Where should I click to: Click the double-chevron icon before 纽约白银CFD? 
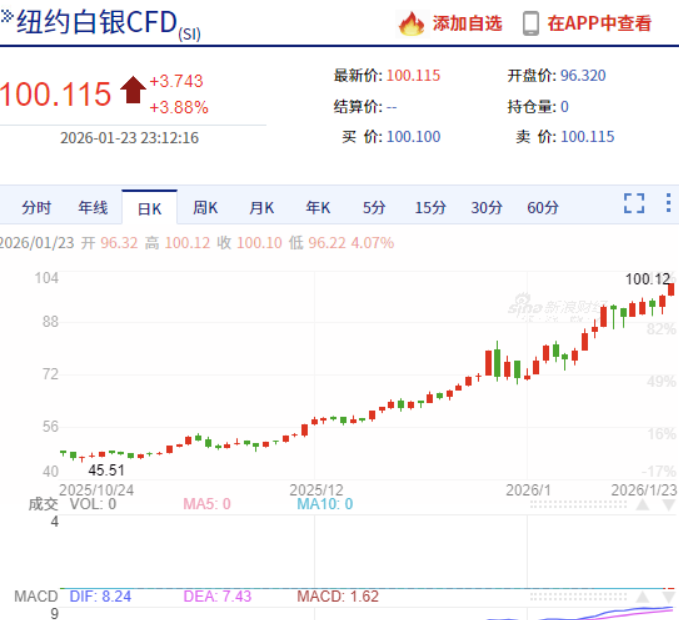pyautogui.click(x=6, y=18)
